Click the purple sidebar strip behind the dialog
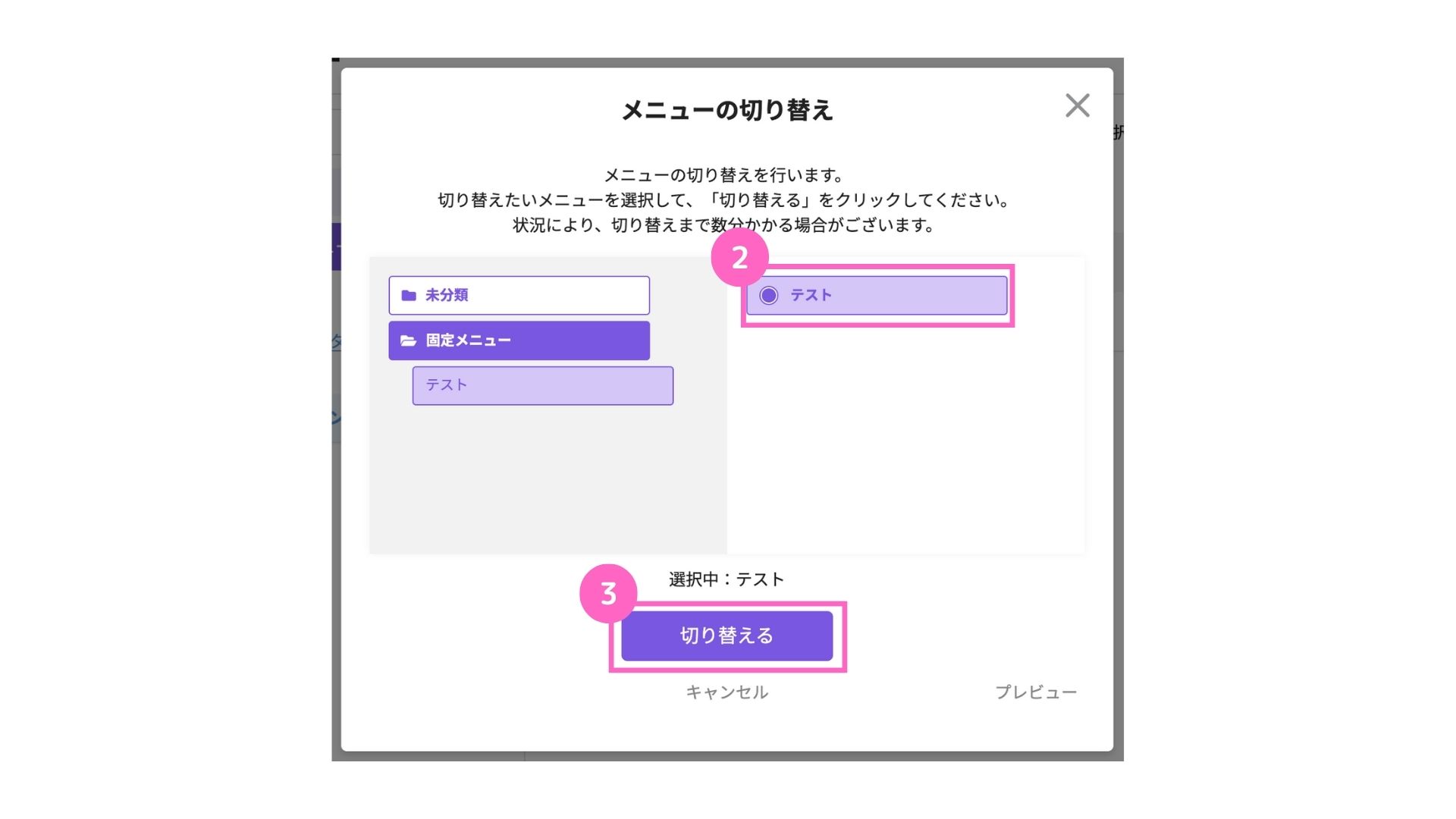 337,246
